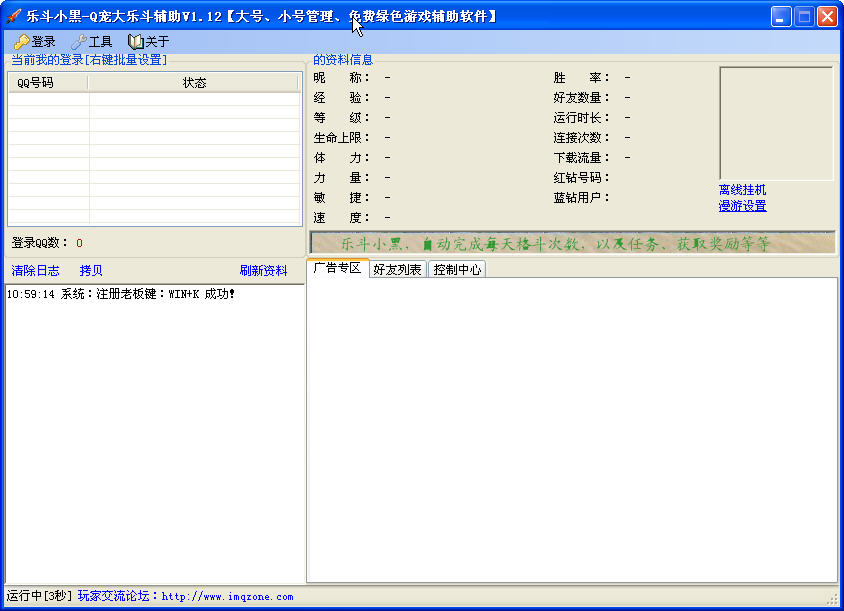Click the 玩家交流论坛 status label
Viewport: 844px width, 611px height.
pyautogui.click(x=118, y=596)
